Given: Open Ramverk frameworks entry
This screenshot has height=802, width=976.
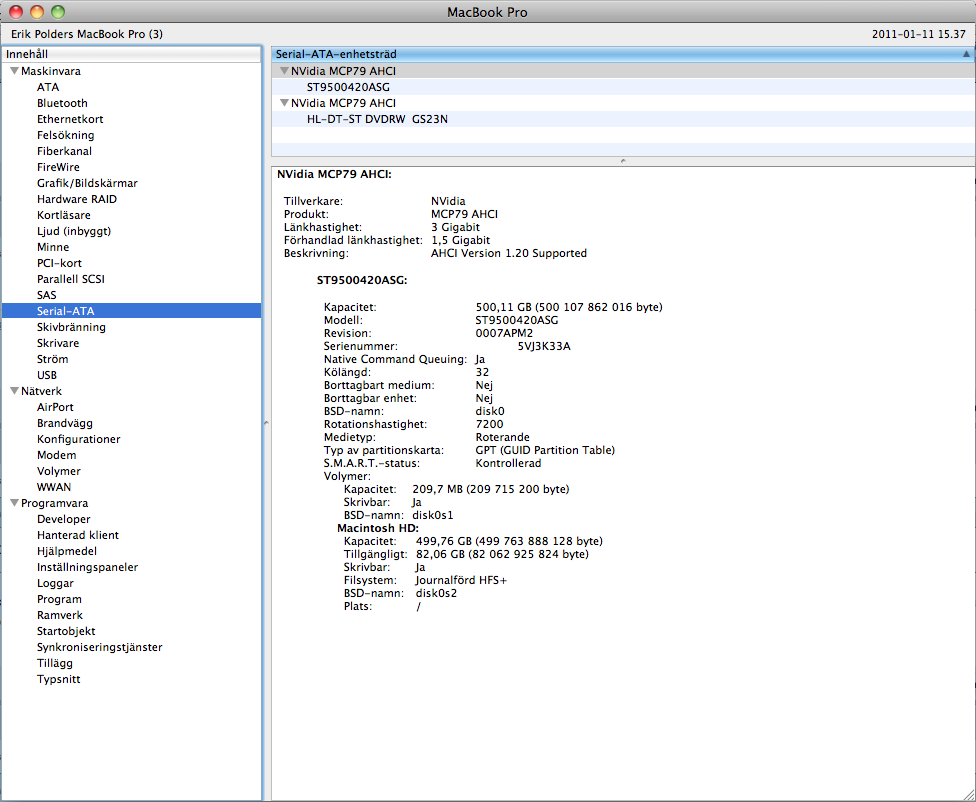Looking at the screenshot, I should tap(60, 615).
